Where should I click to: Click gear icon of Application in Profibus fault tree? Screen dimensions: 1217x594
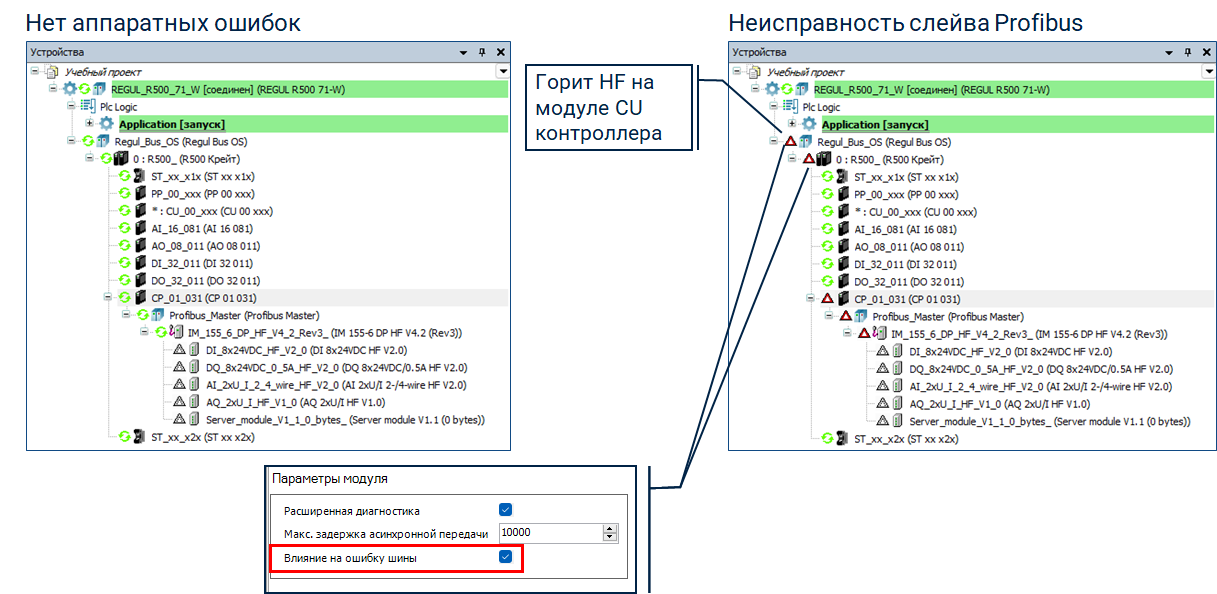click(810, 124)
